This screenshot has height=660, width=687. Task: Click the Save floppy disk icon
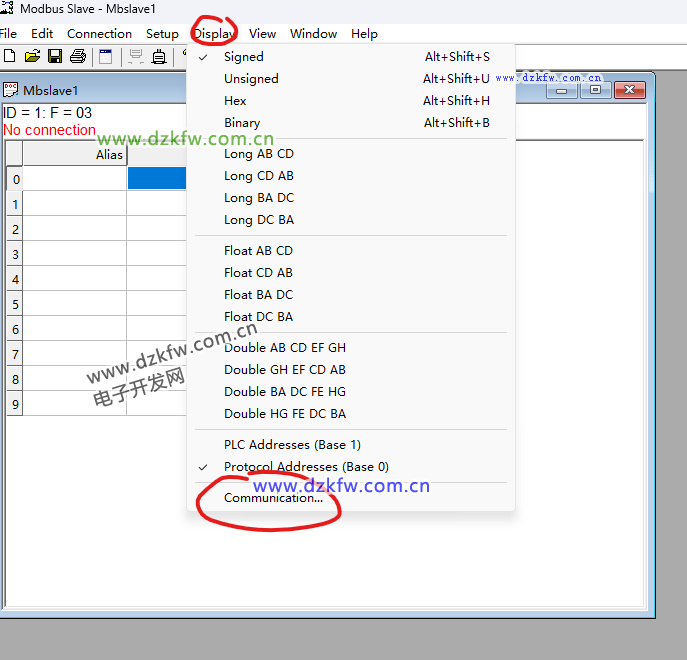click(55, 56)
